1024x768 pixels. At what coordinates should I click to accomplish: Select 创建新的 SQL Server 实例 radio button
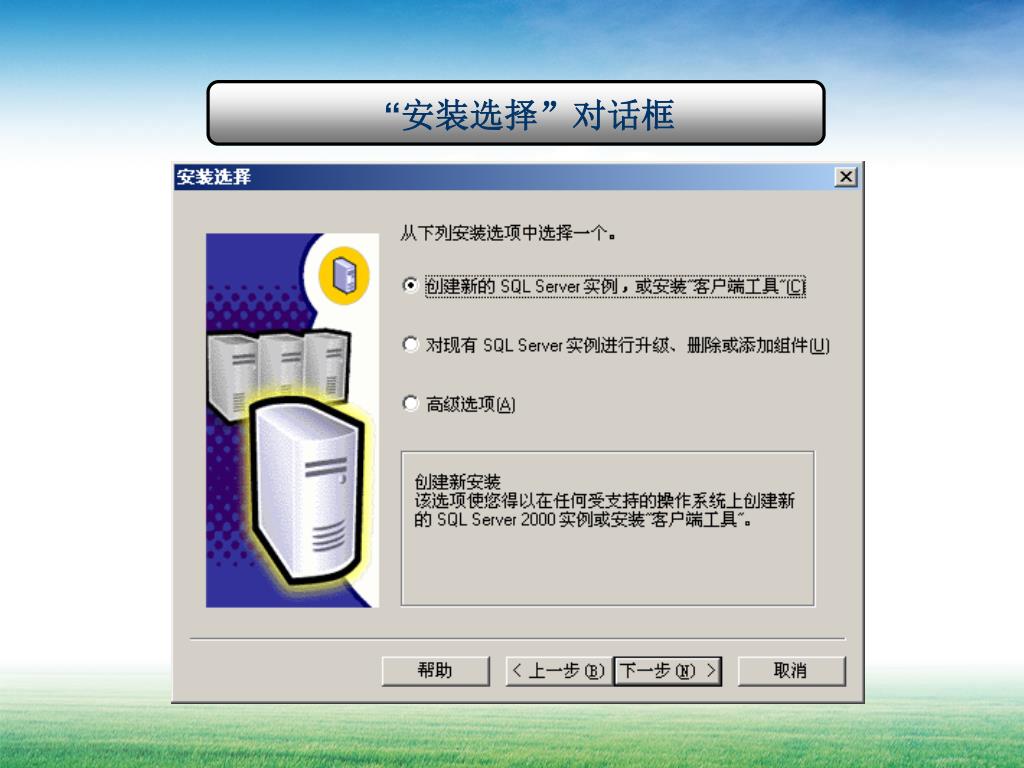[410, 285]
